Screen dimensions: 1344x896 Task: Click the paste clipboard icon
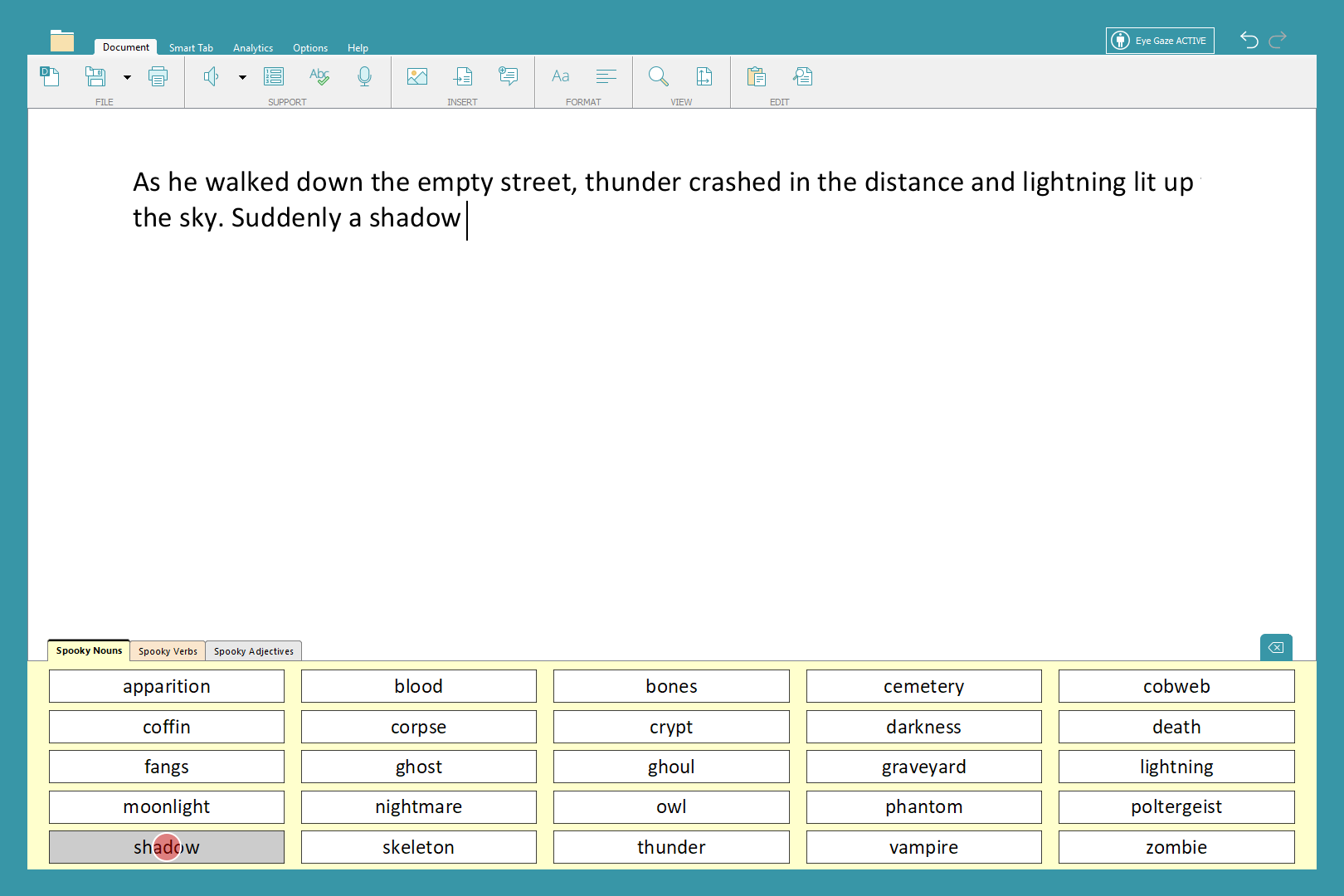click(x=756, y=77)
